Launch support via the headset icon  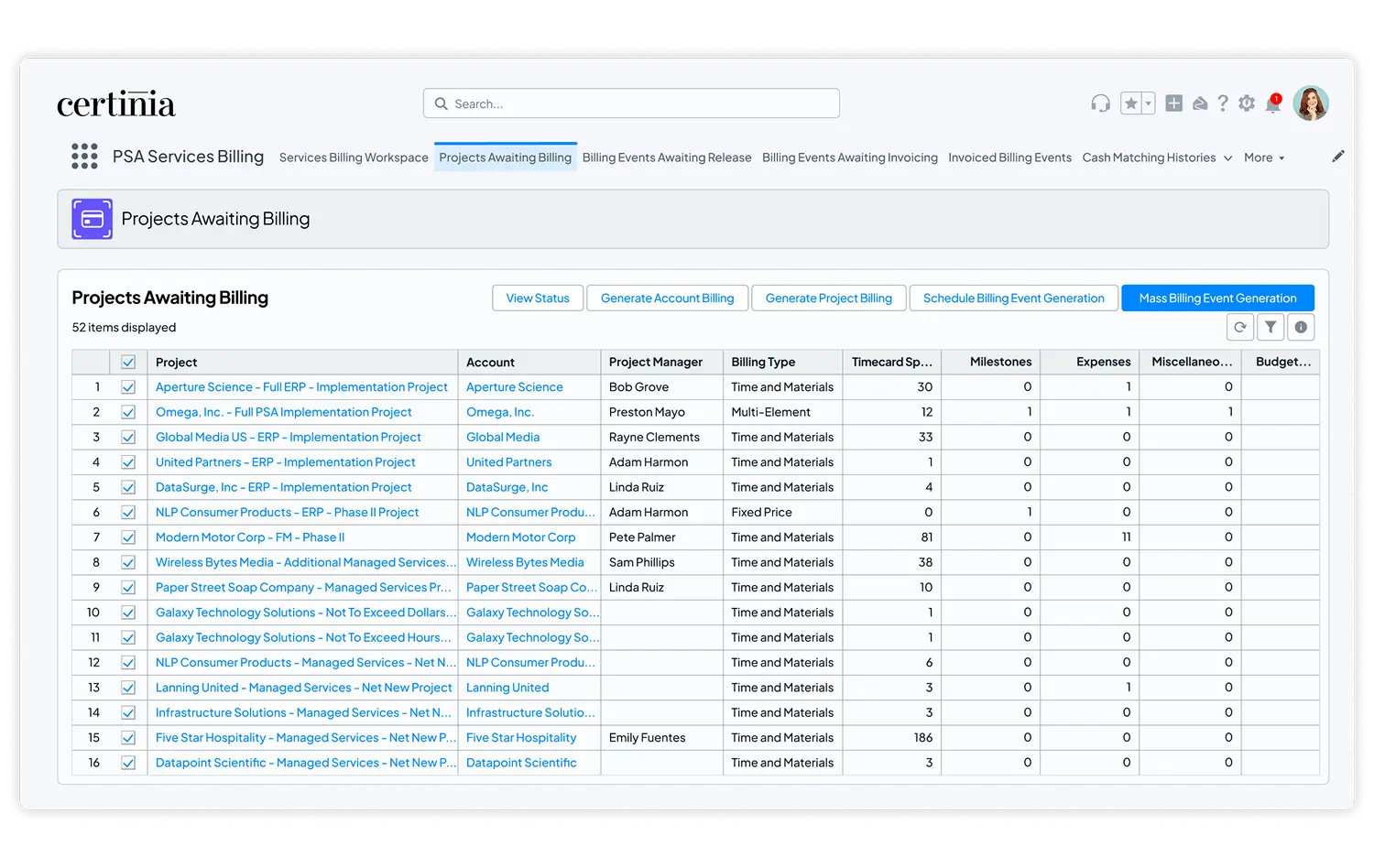[x=1100, y=103]
